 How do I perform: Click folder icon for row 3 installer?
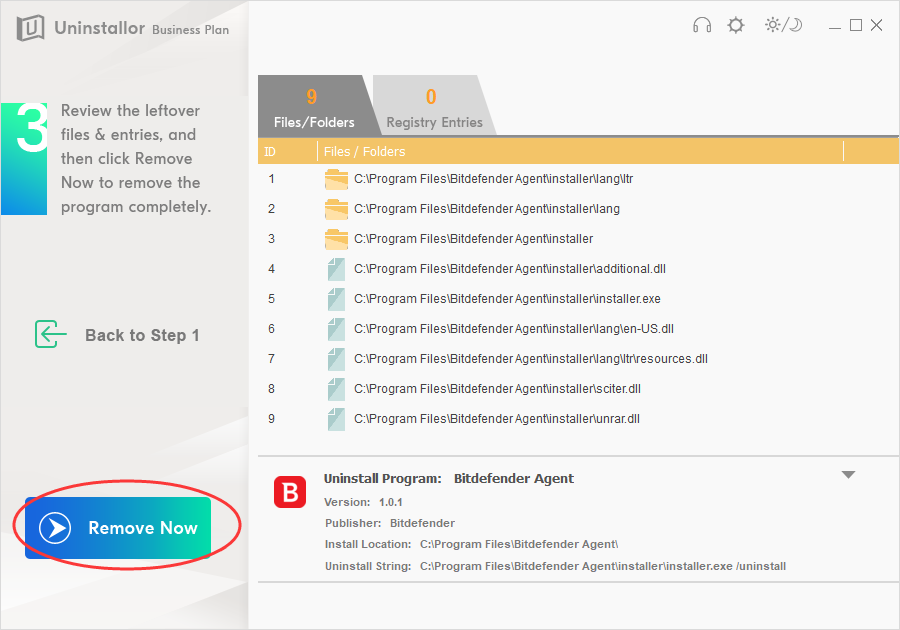336,239
